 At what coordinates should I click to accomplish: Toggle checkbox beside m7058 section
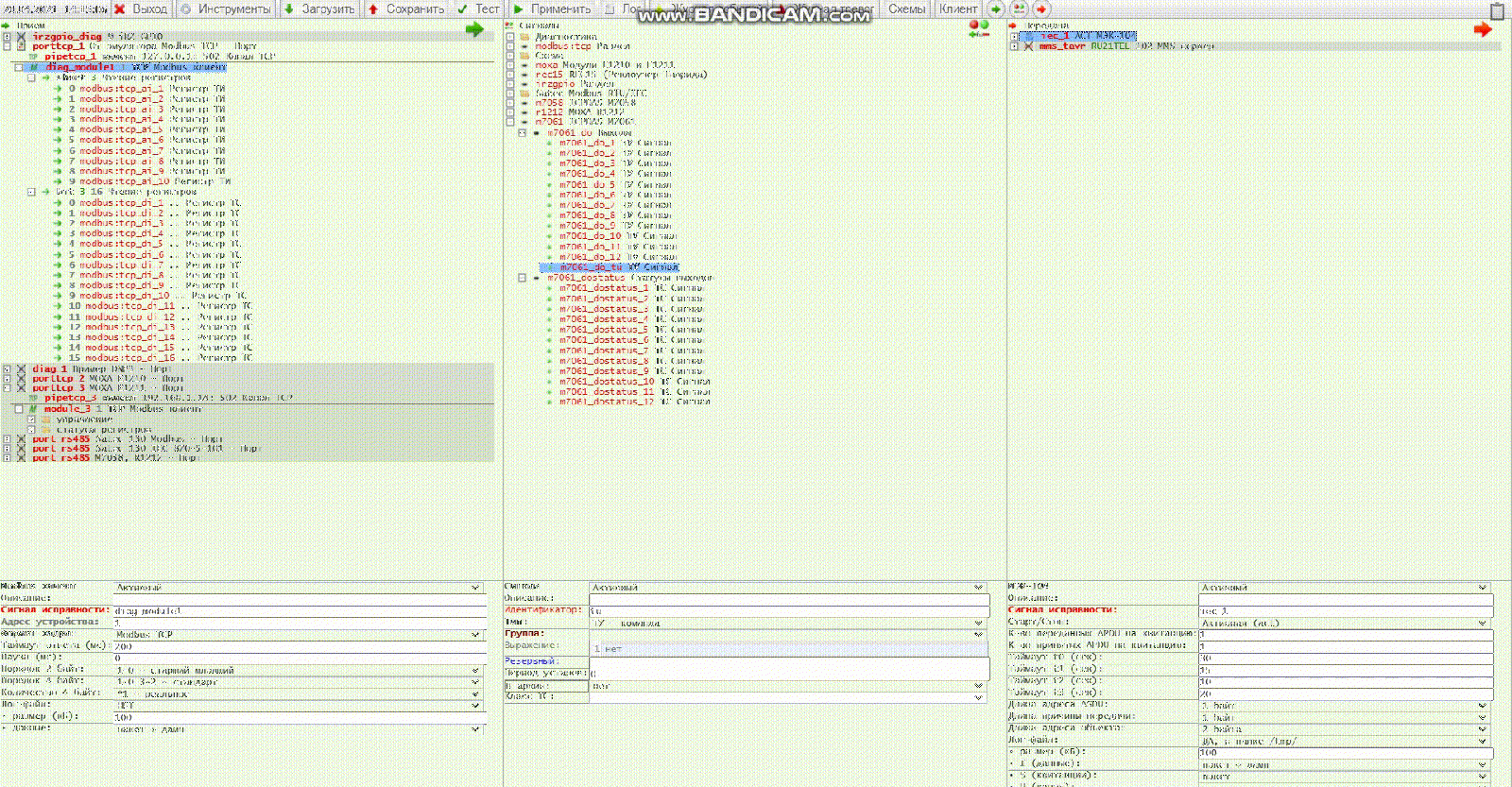tap(510, 102)
